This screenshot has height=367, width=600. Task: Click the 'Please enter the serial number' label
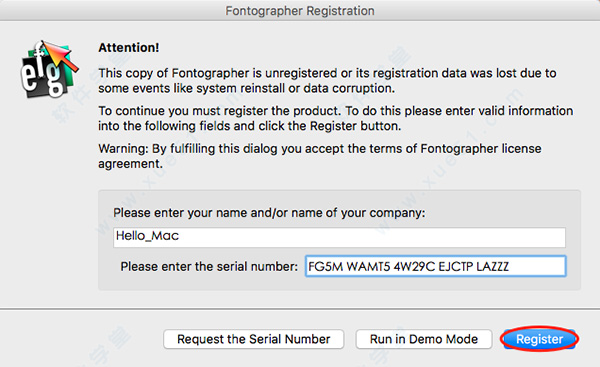coord(209,266)
